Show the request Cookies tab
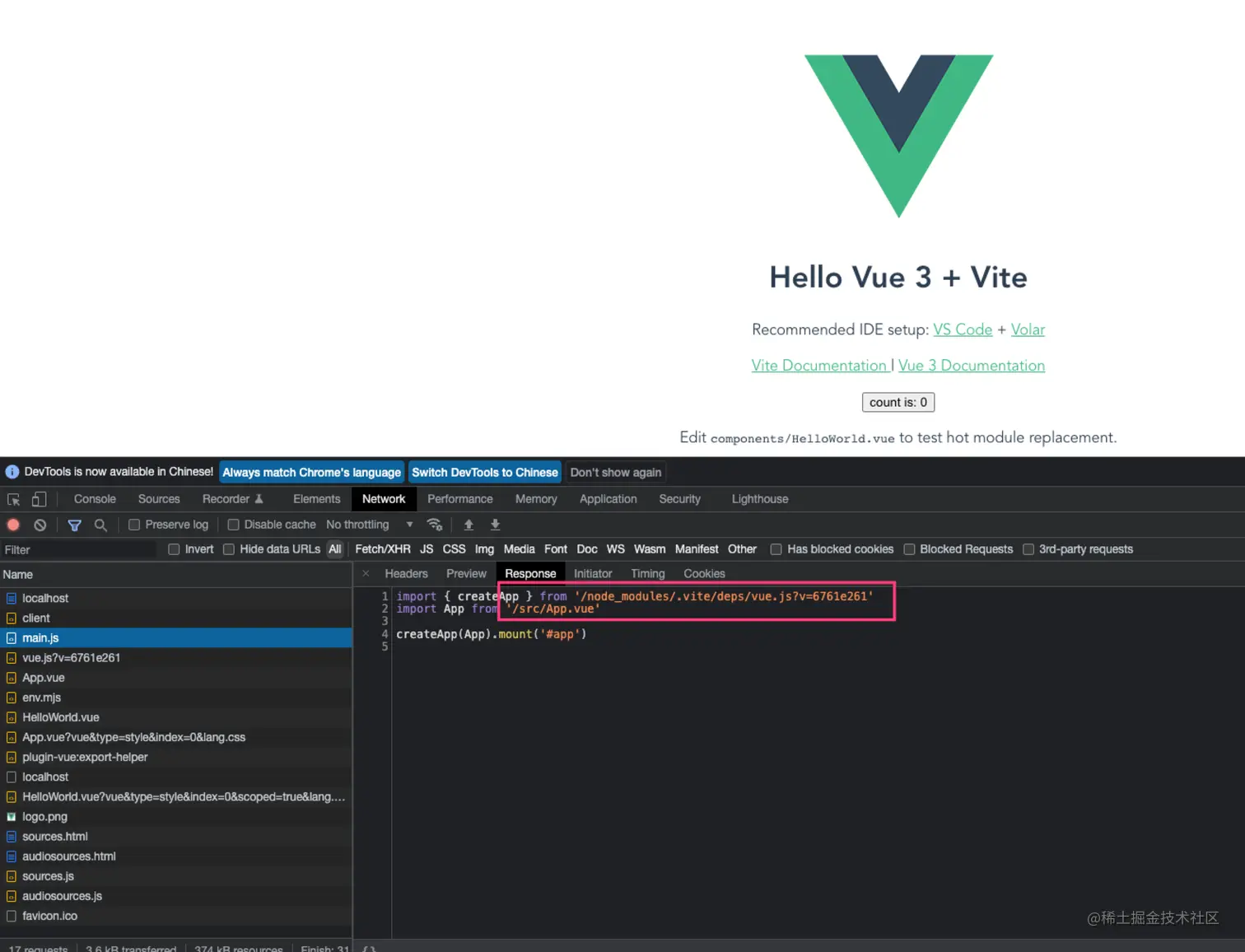The width and height of the screenshot is (1245, 952). [704, 574]
